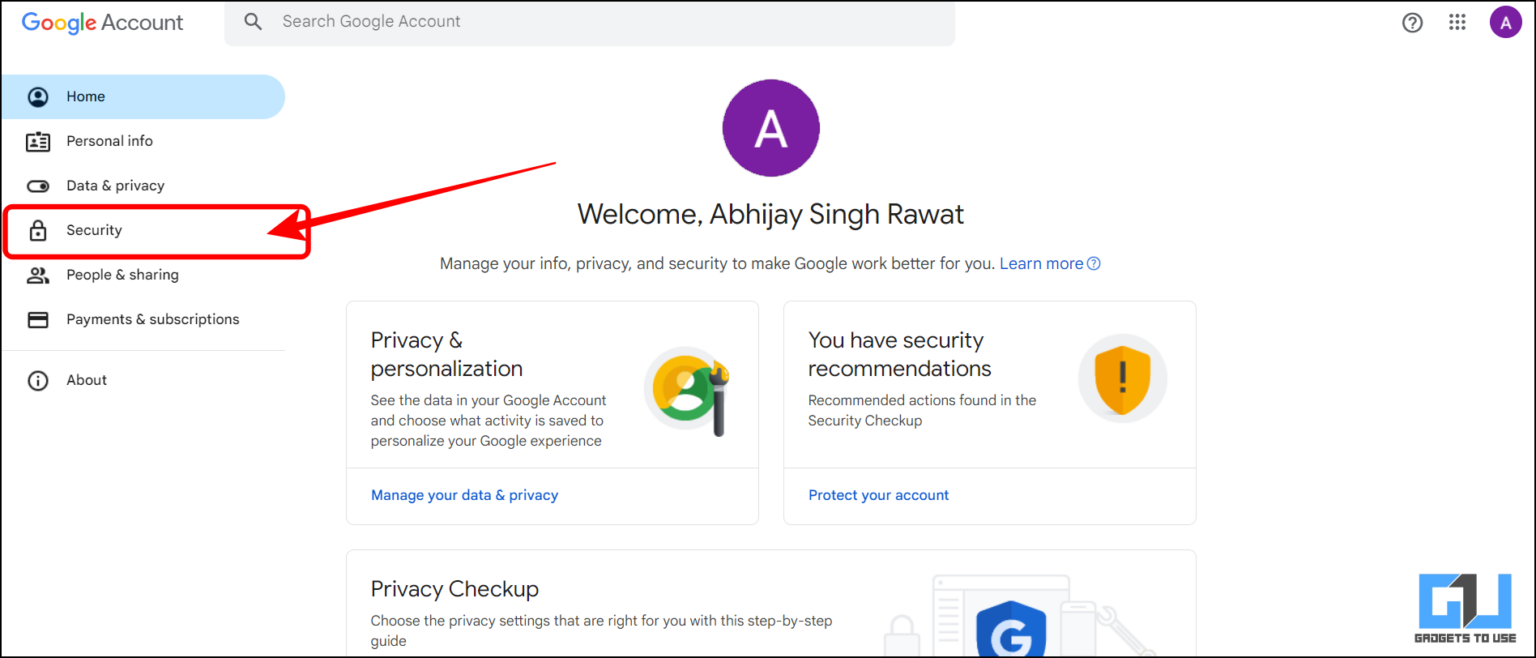The height and width of the screenshot is (658, 1536).
Task: Open the Data & privacy section
Action: pyautogui.click(x=115, y=185)
